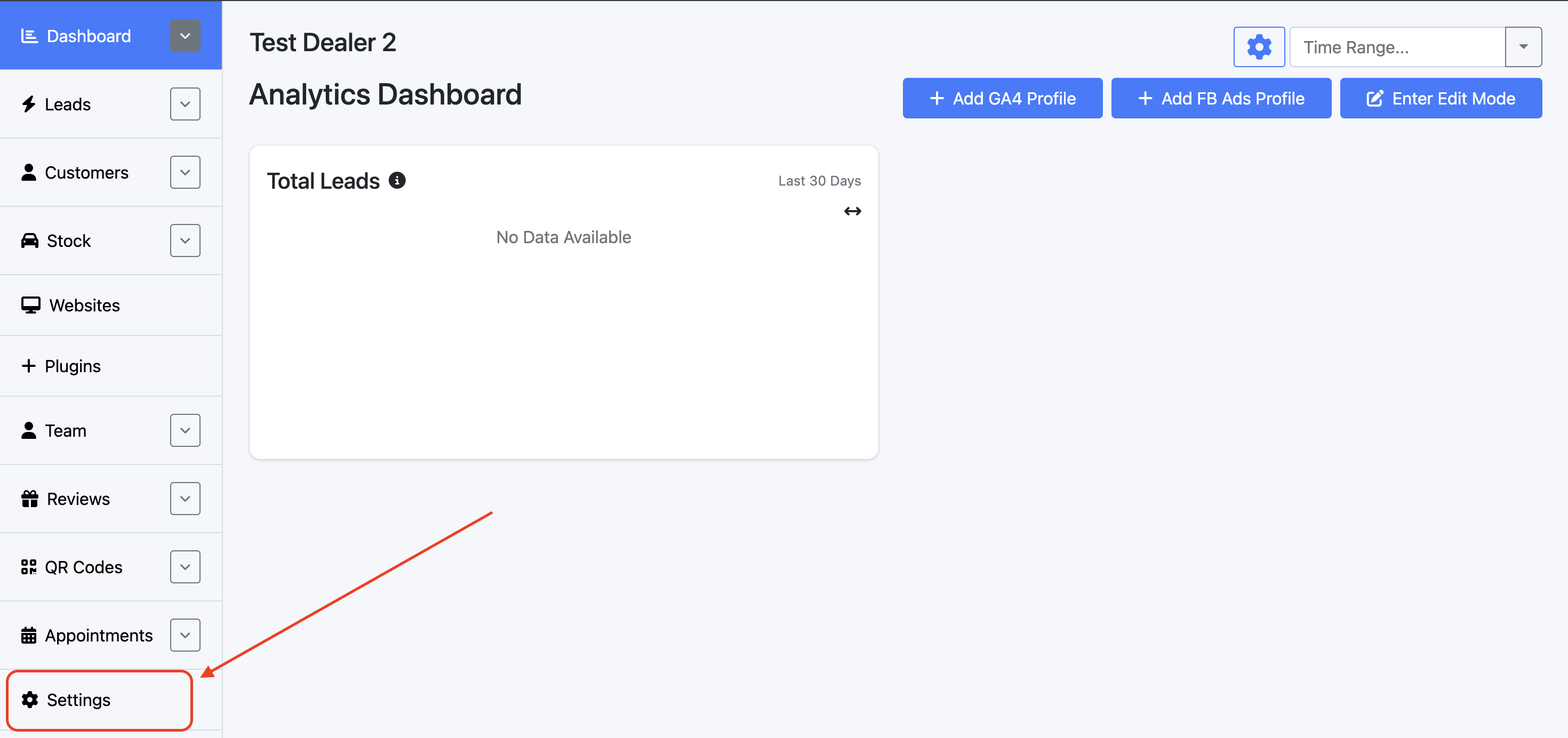The width and height of the screenshot is (1568, 738).
Task: Click the Websites monitor icon
Action: (30, 305)
